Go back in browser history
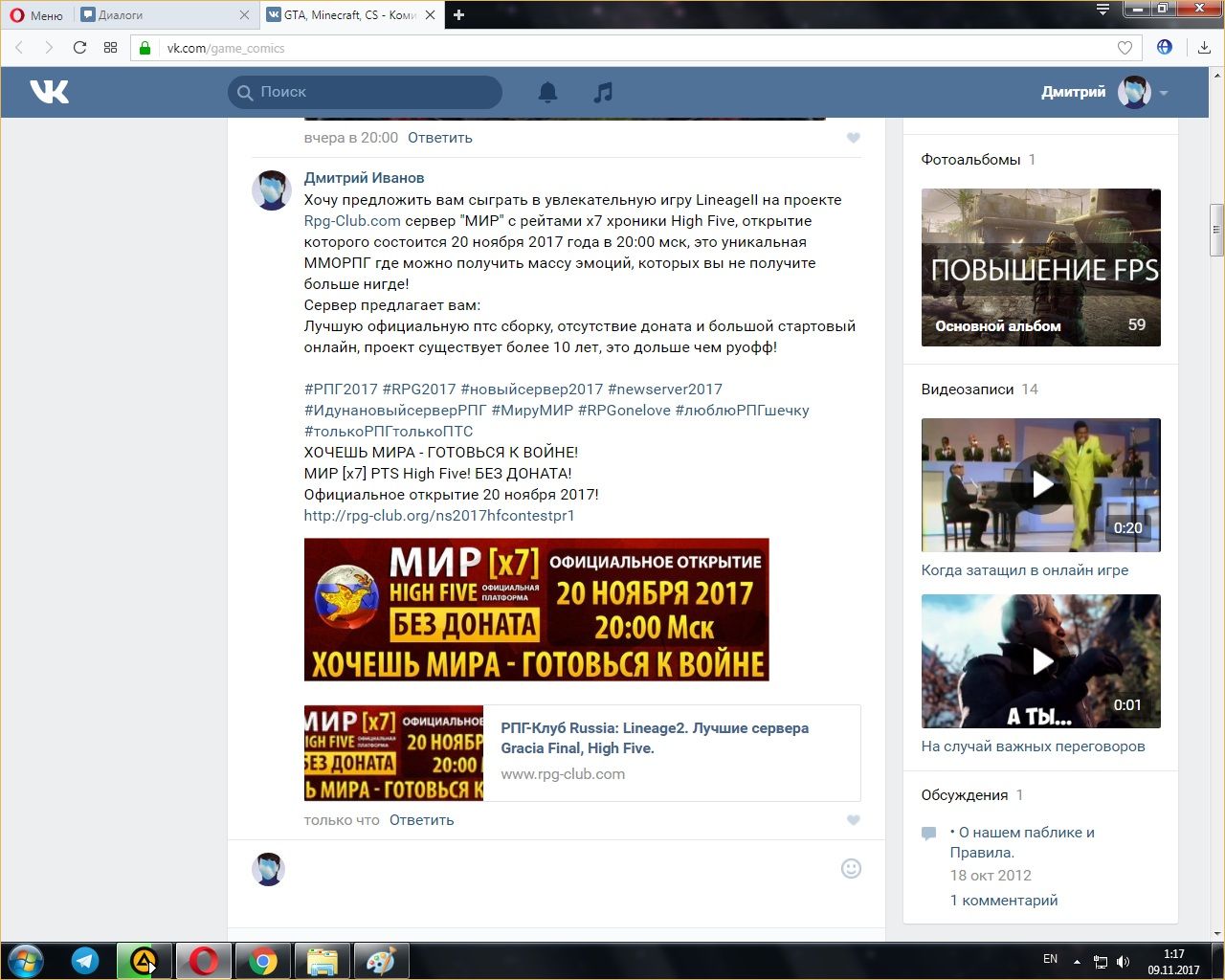Viewport: 1225px width, 980px height. coord(19,48)
